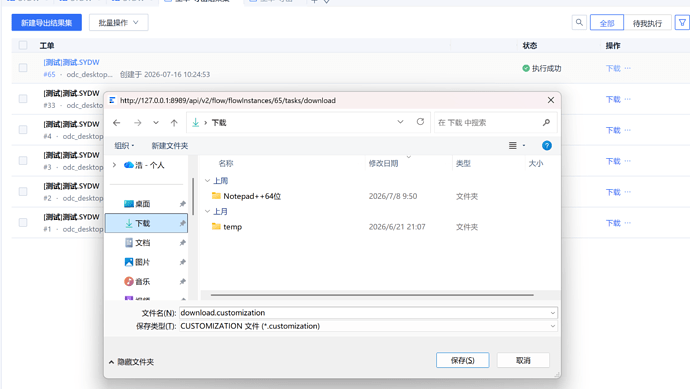Image resolution: width=690 pixels, height=389 pixels.
Task: Open more actions for ticket #4
Action: point(628,130)
